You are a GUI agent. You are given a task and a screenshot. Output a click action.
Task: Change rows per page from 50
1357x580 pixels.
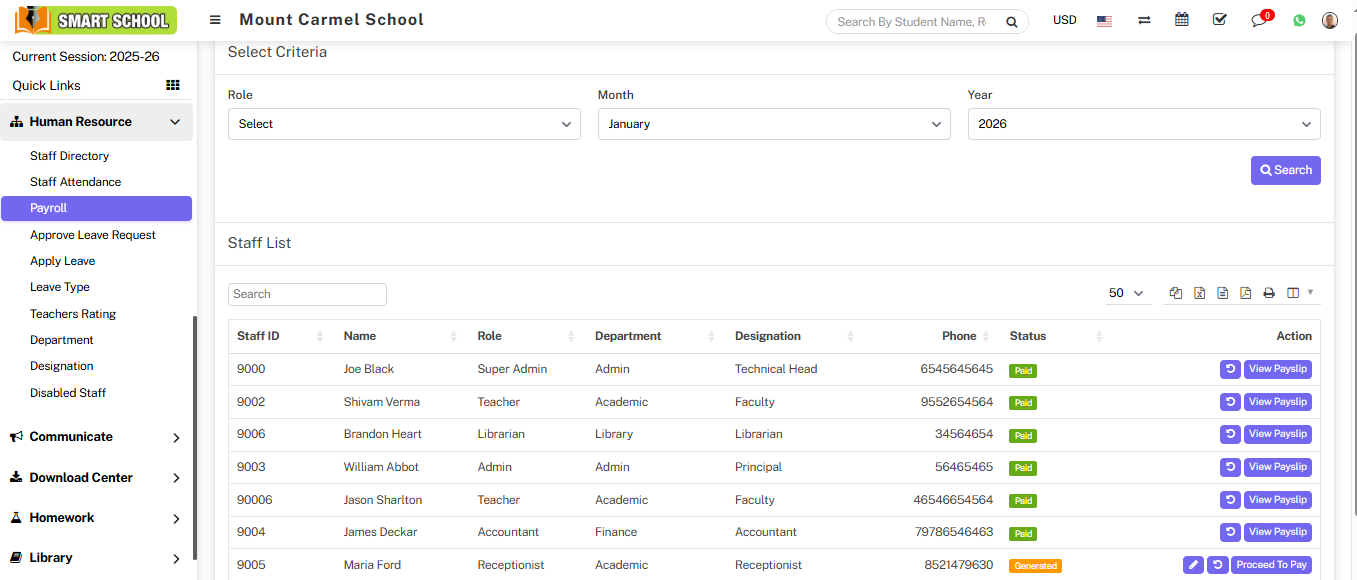1126,293
